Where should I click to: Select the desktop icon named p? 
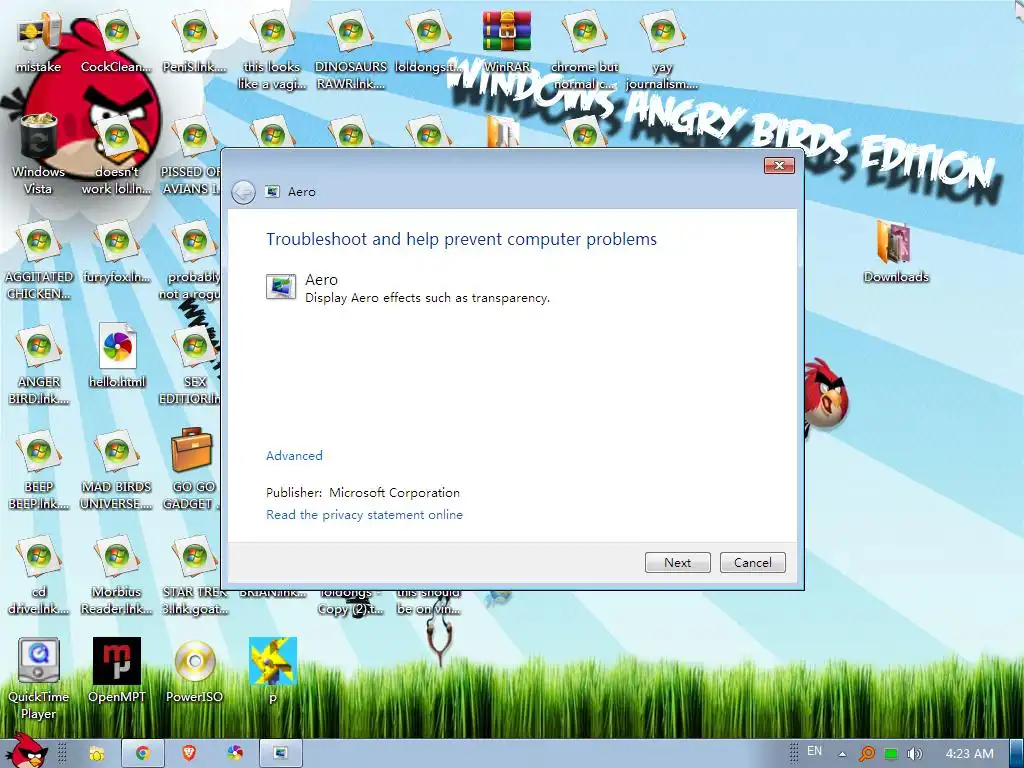273,671
